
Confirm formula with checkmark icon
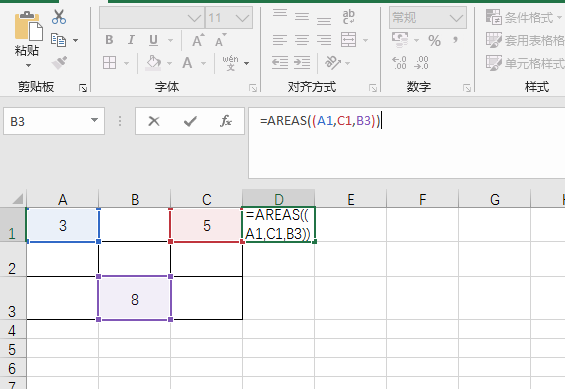point(190,121)
